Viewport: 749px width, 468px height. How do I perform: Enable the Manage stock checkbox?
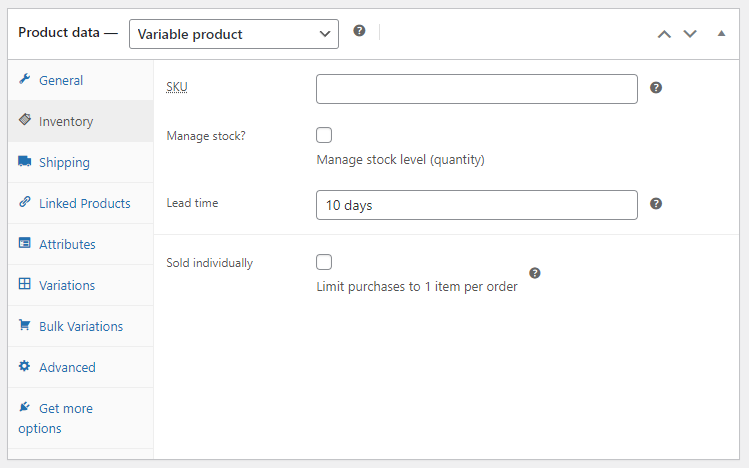[324, 135]
